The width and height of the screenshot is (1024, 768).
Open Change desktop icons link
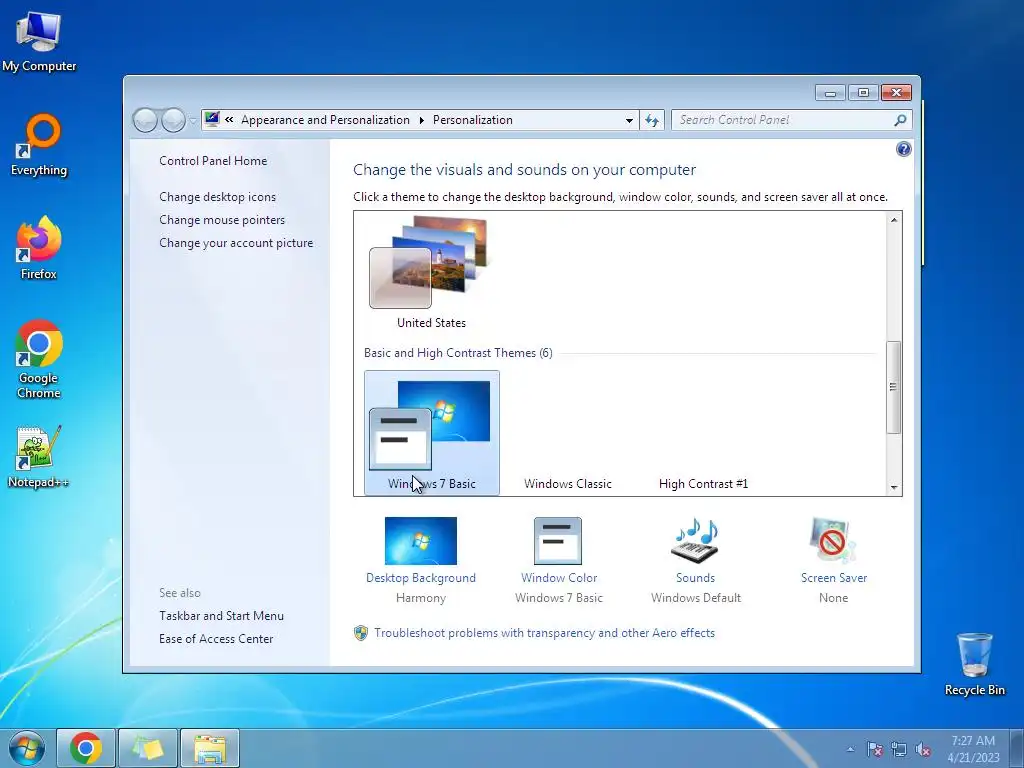(217, 197)
